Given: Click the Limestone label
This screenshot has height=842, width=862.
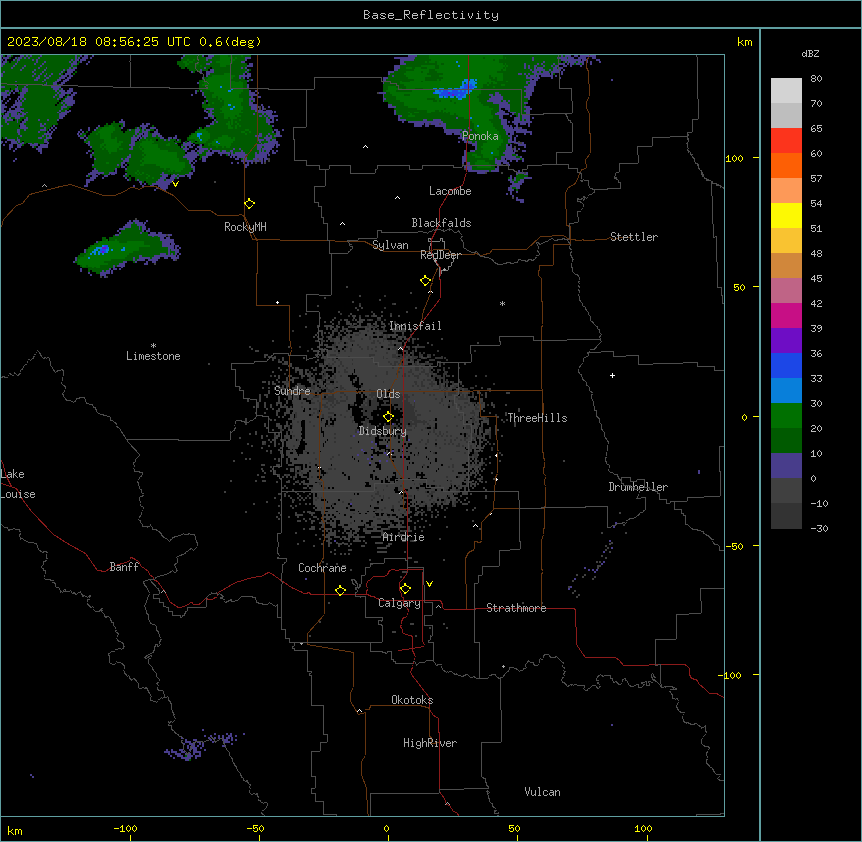Looking at the screenshot, I should [x=153, y=356].
